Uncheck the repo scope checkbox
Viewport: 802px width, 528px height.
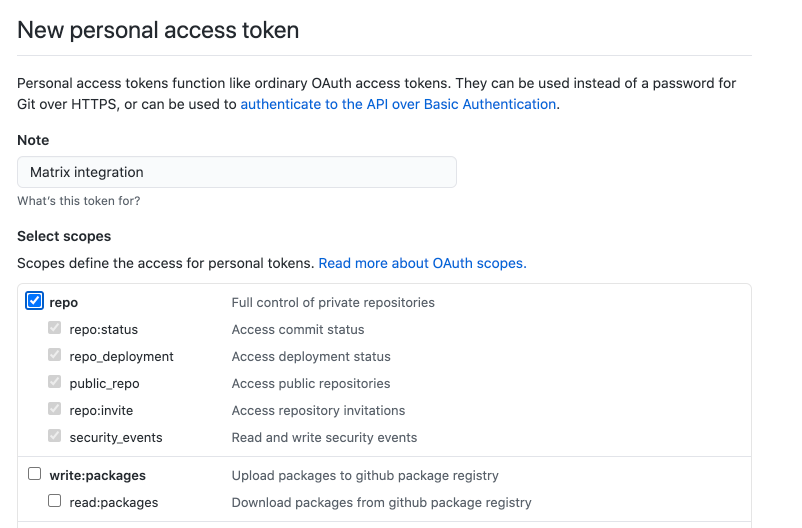[x=34, y=301]
